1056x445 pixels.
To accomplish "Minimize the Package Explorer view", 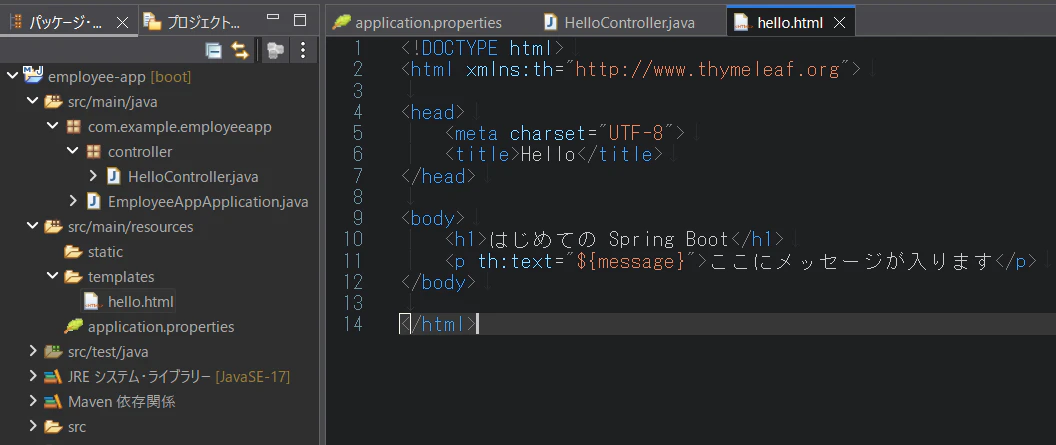I will (x=272, y=18).
